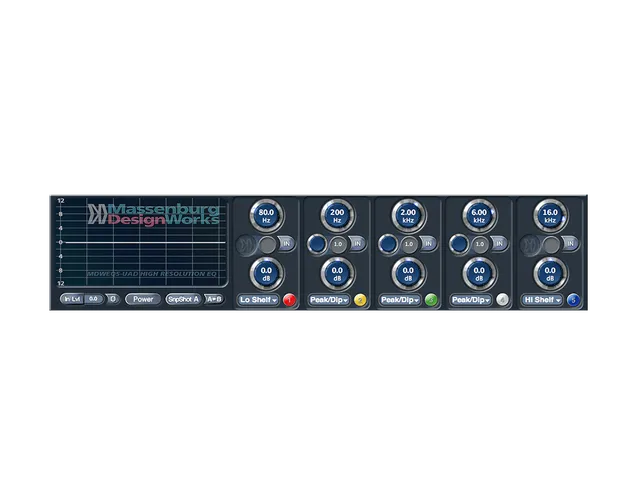The height and width of the screenshot is (503, 640).
Task: Click the 0.0 dB gain knob in band 2
Action: coord(337,274)
